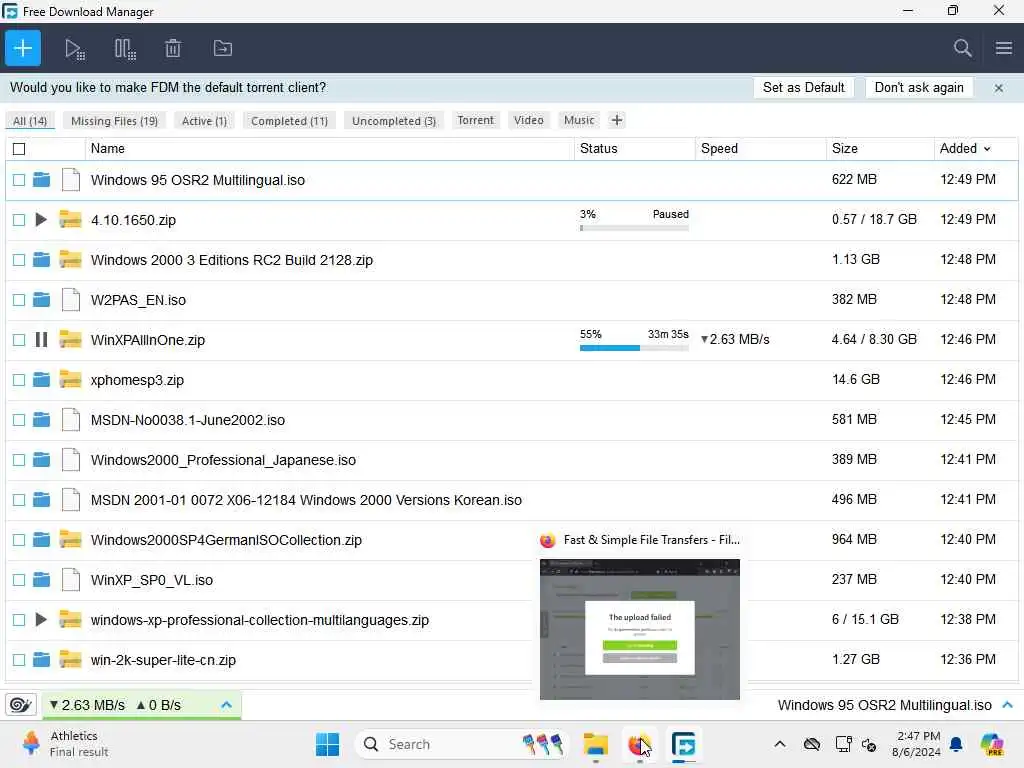Pause the WinXPAllInOne.zip download
Viewport: 1024px width, 768px height.
[x=41, y=340]
